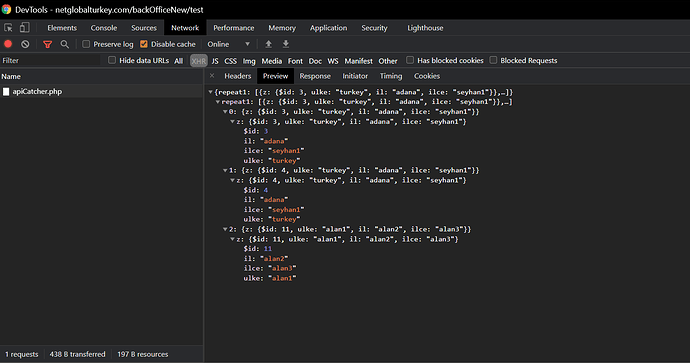Filter requests by All types

pyautogui.click(x=179, y=61)
